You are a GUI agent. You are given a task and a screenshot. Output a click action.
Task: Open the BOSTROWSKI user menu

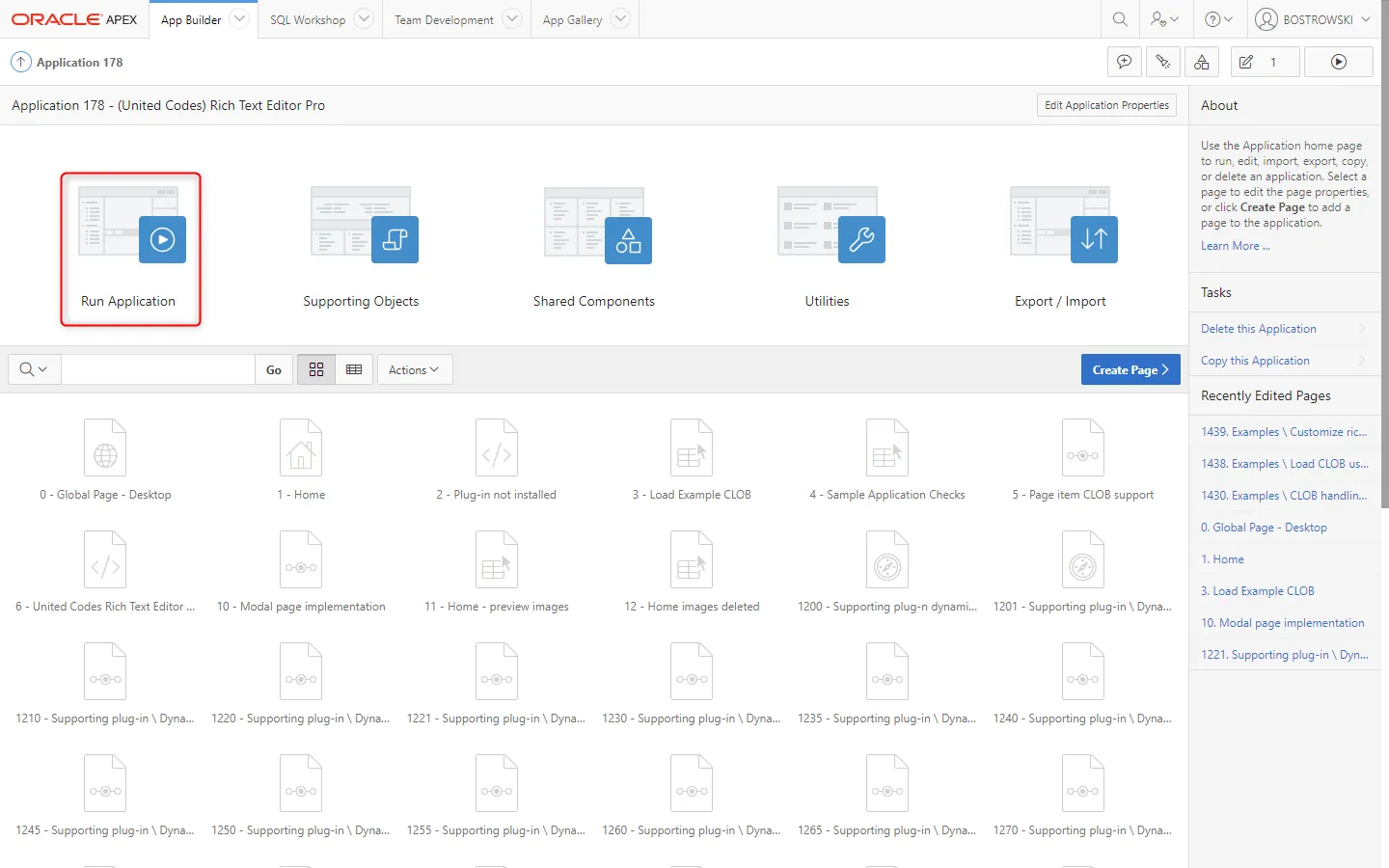tap(1313, 19)
